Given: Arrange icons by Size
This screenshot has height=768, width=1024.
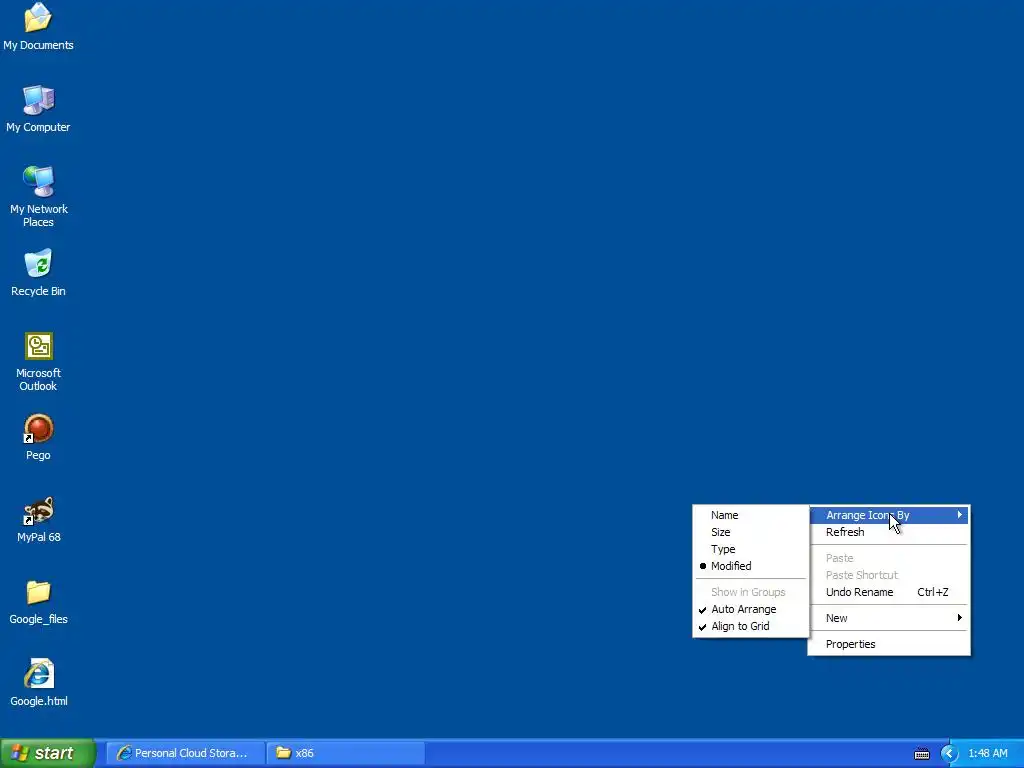Looking at the screenshot, I should 750,532.
